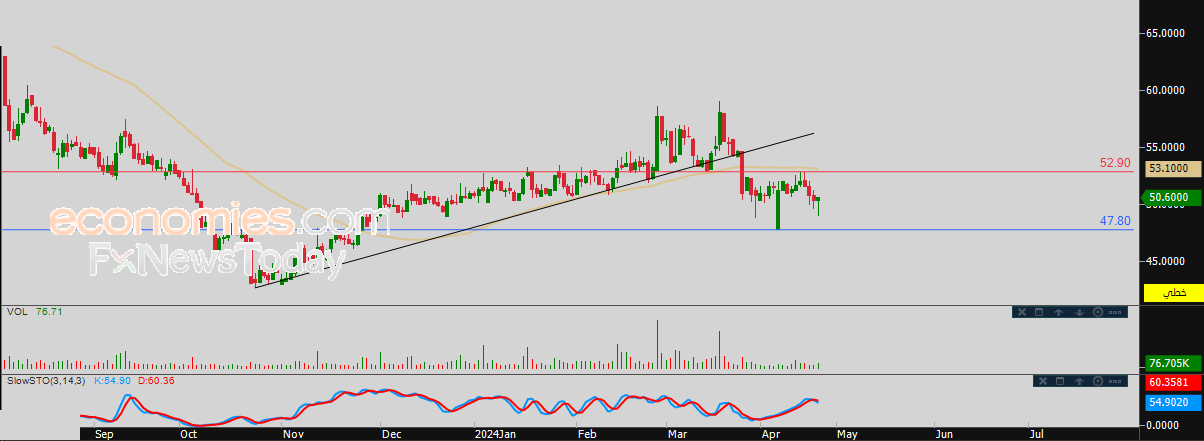Image resolution: width=1204 pixels, height=441 pixels.
Task: Click the Jun label on time axis
Action: coord(944,435)
